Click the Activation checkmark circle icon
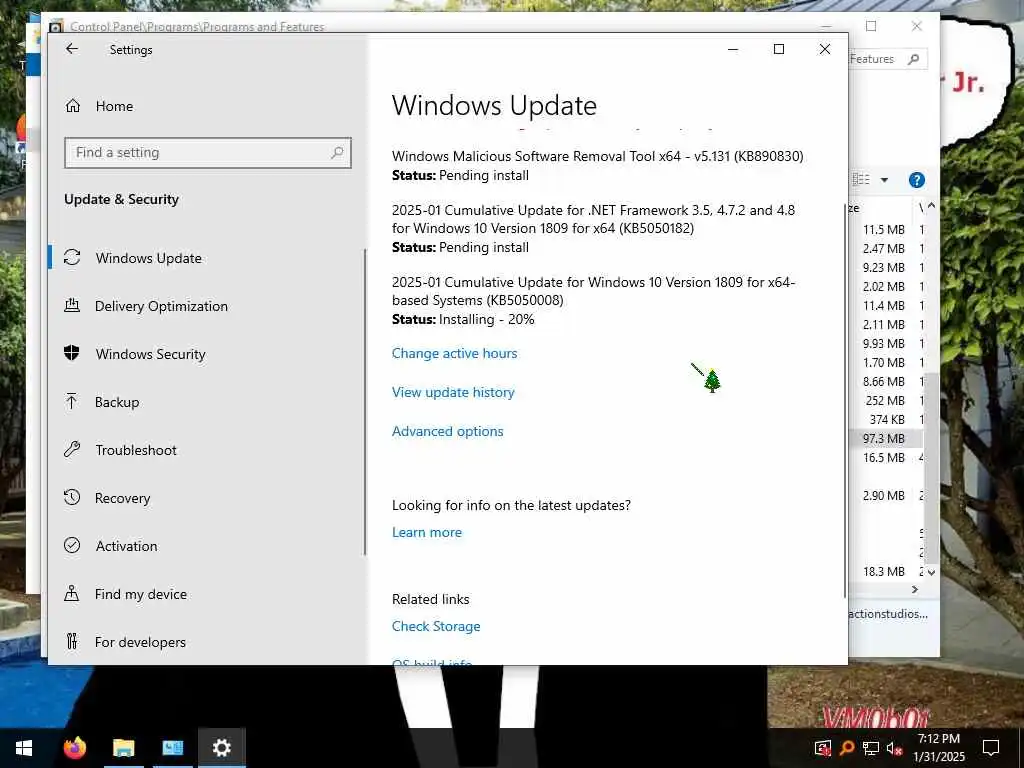This screenshot has height=768, width=1024. click(x=72, y=545)
